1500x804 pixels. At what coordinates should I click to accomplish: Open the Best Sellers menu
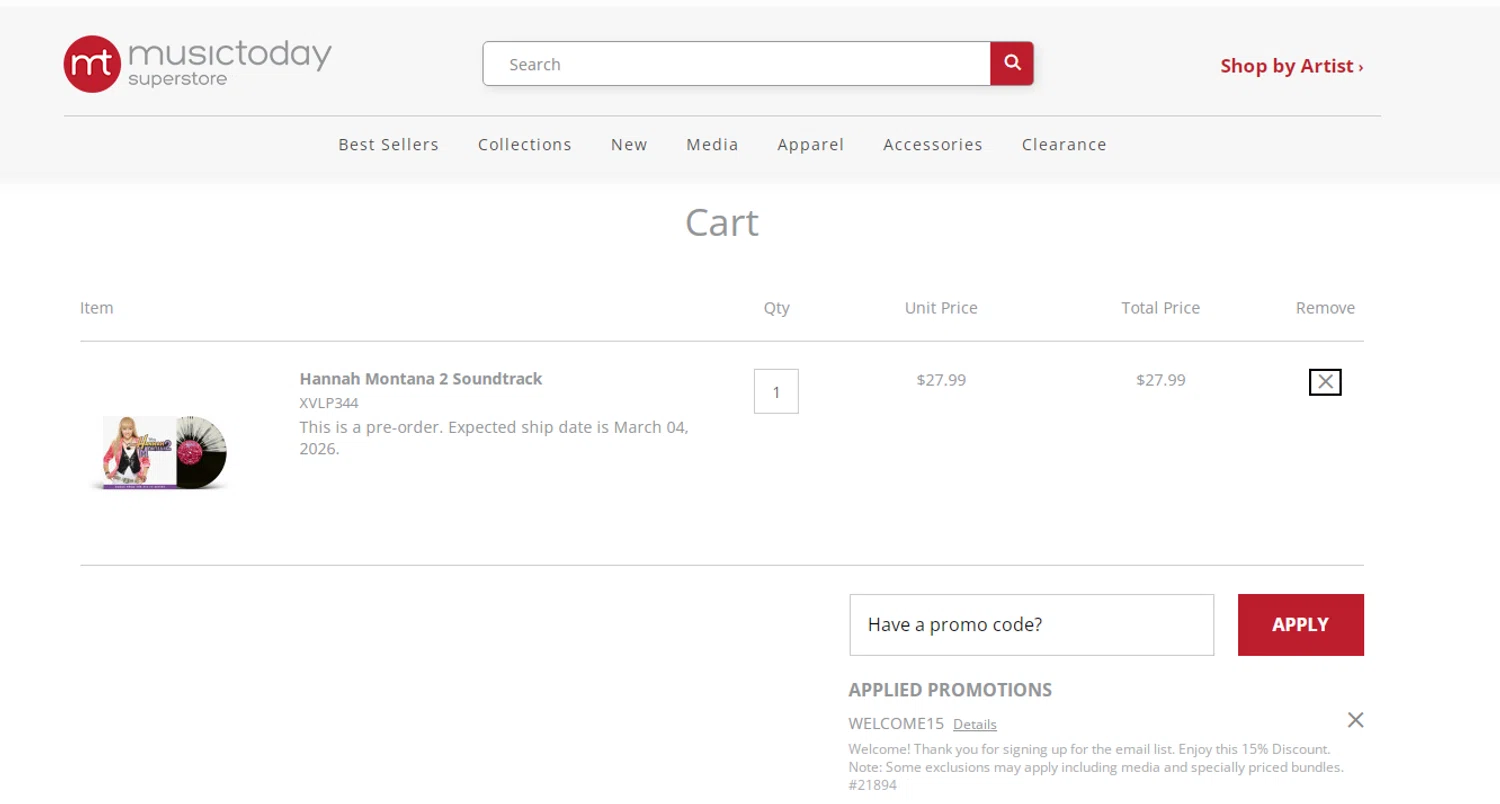coord(388,145)
